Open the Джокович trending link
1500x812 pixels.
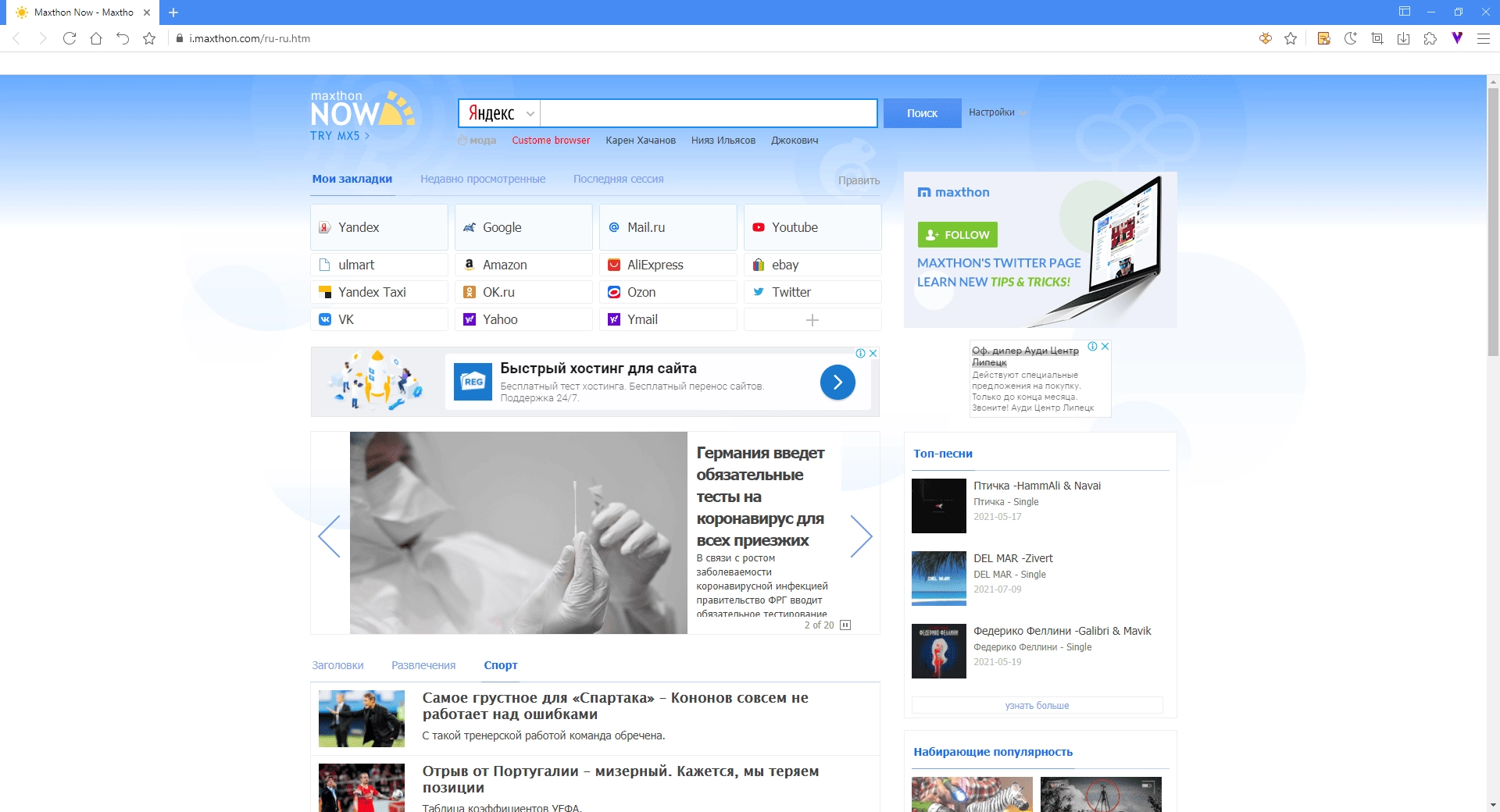[795, 141]
